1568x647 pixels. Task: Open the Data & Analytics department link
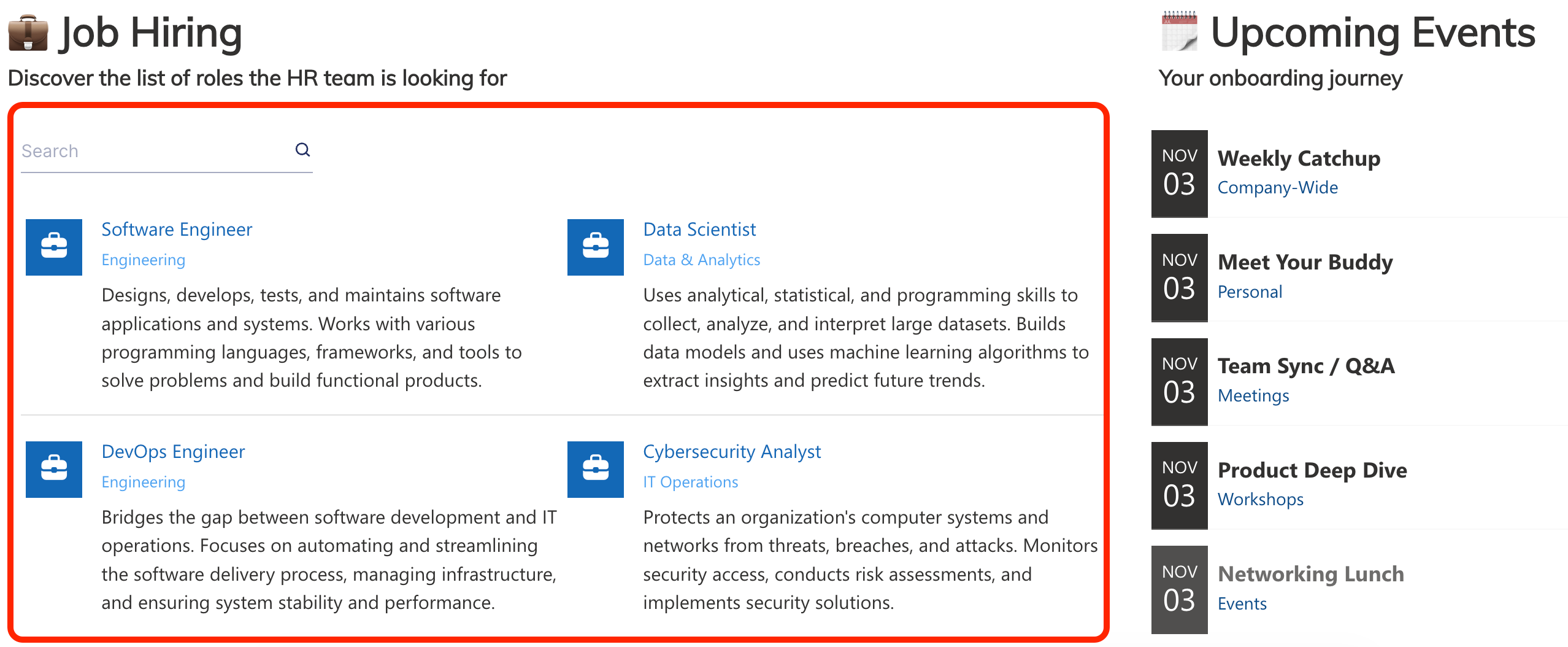(x=702, y=260)
